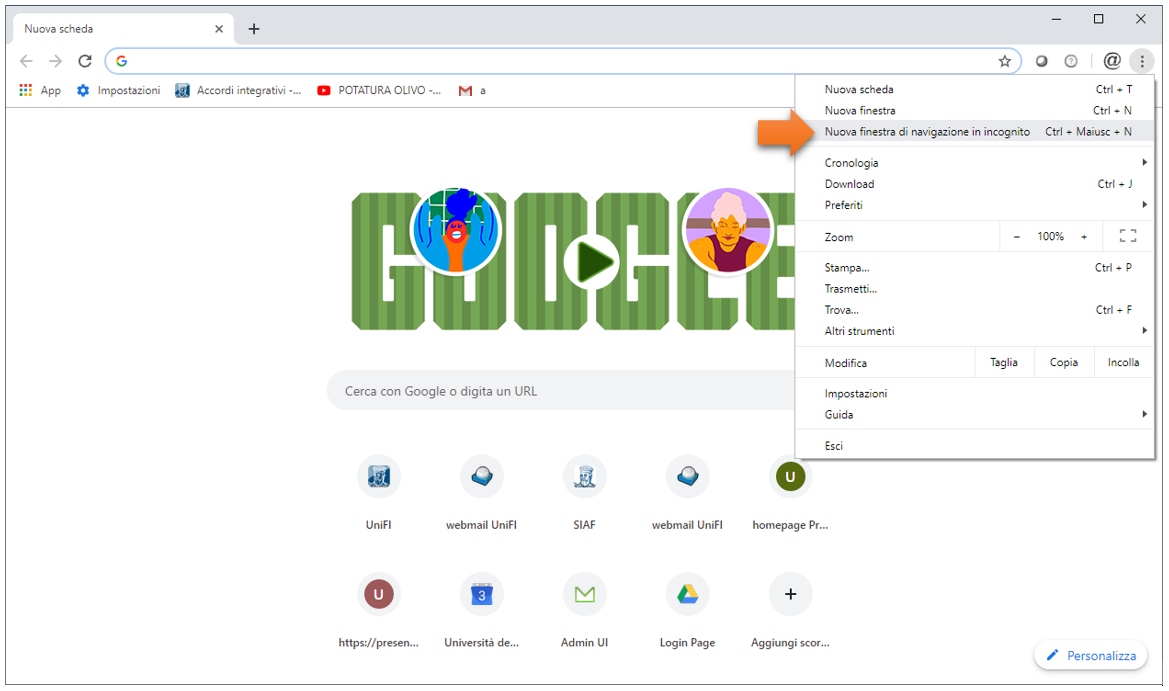Open Impostazioni from the Chrome menu
Screen dimensions: 1169x691
point(975,393)
